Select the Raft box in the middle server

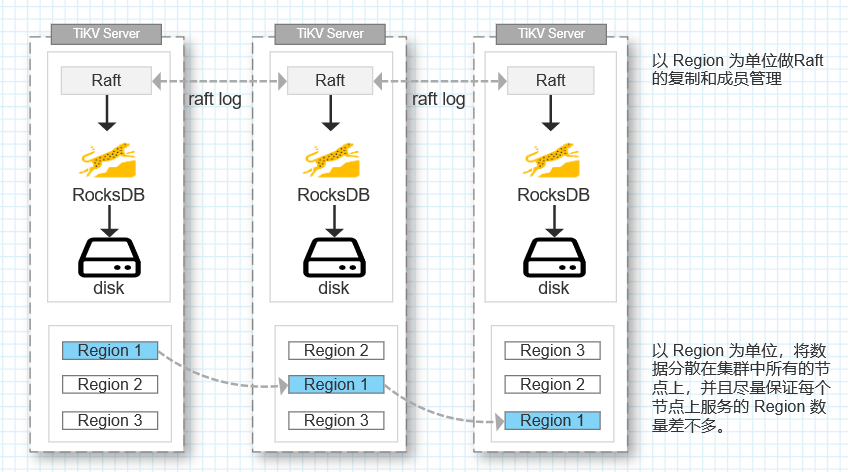(x=330, y=81)
